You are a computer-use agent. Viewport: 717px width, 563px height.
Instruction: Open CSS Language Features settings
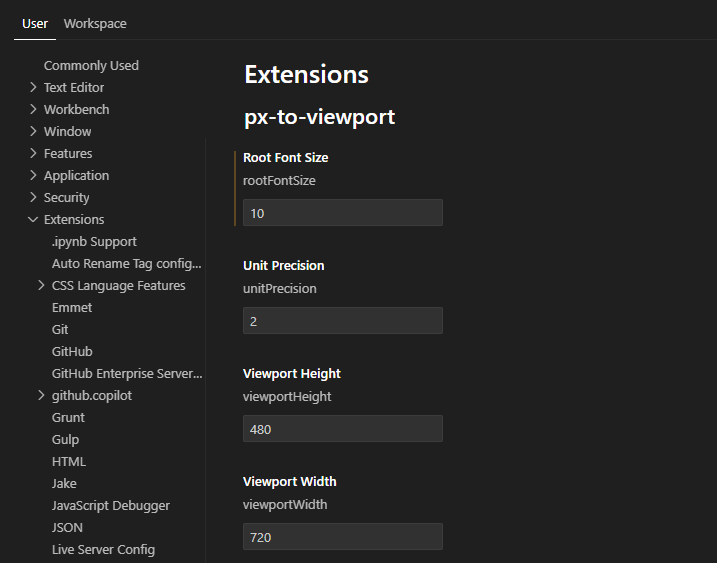point(118,285)
